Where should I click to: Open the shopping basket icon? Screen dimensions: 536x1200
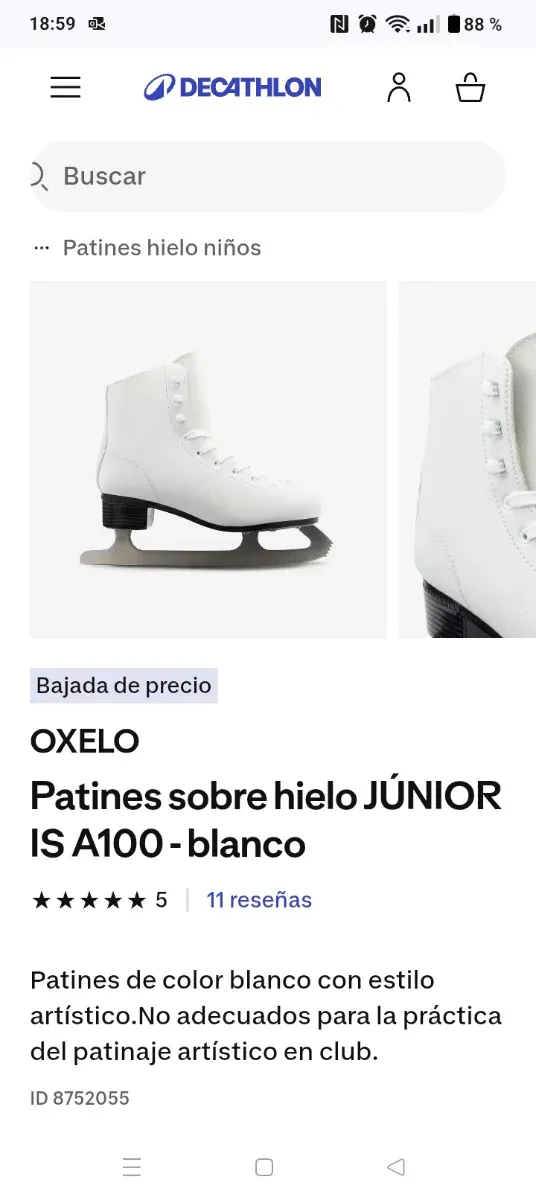coord(470,87)
